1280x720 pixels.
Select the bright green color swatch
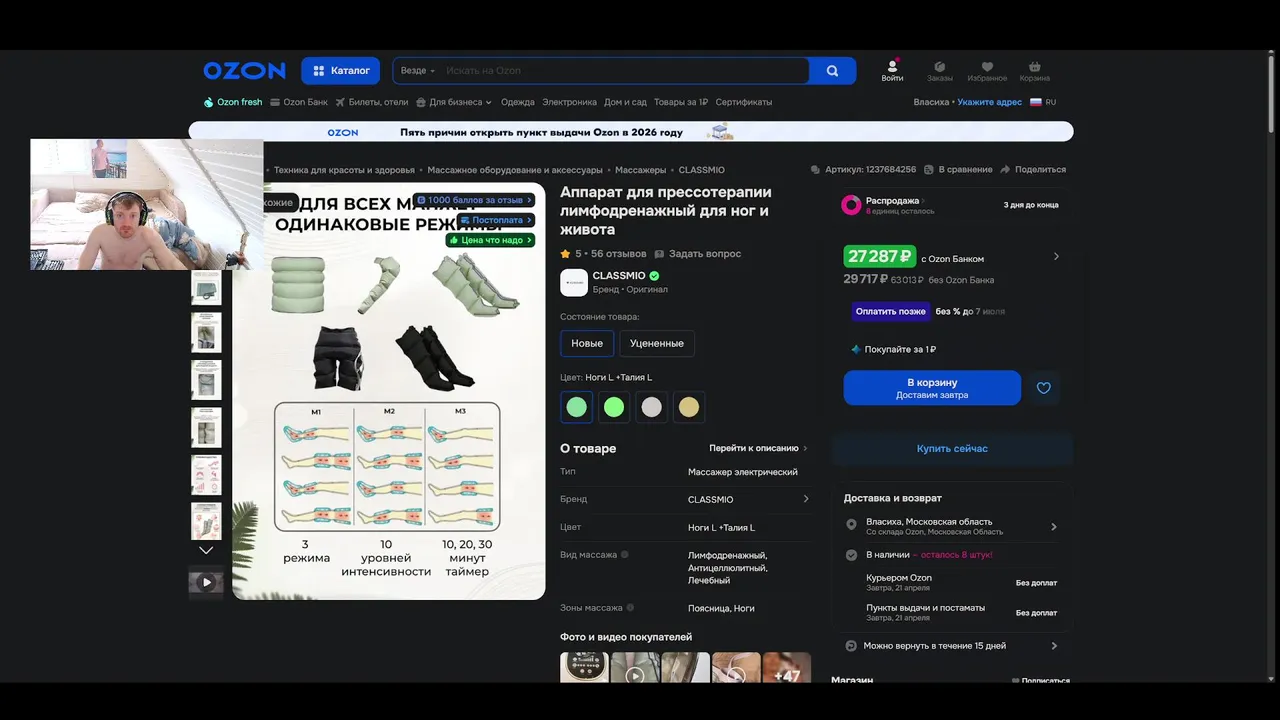pos(614,407)
